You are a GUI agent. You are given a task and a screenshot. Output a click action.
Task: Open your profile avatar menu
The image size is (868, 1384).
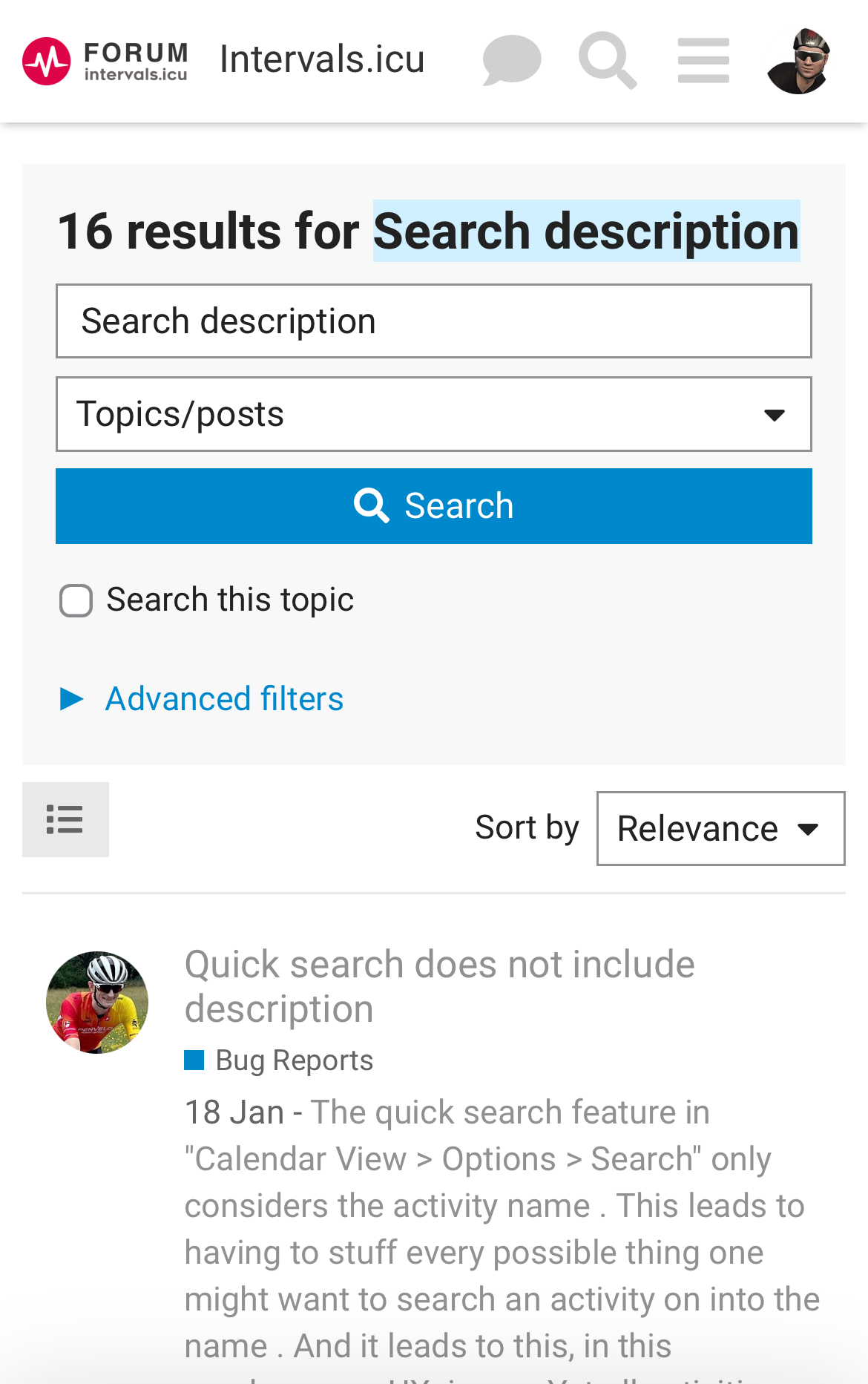pos(799,61)
